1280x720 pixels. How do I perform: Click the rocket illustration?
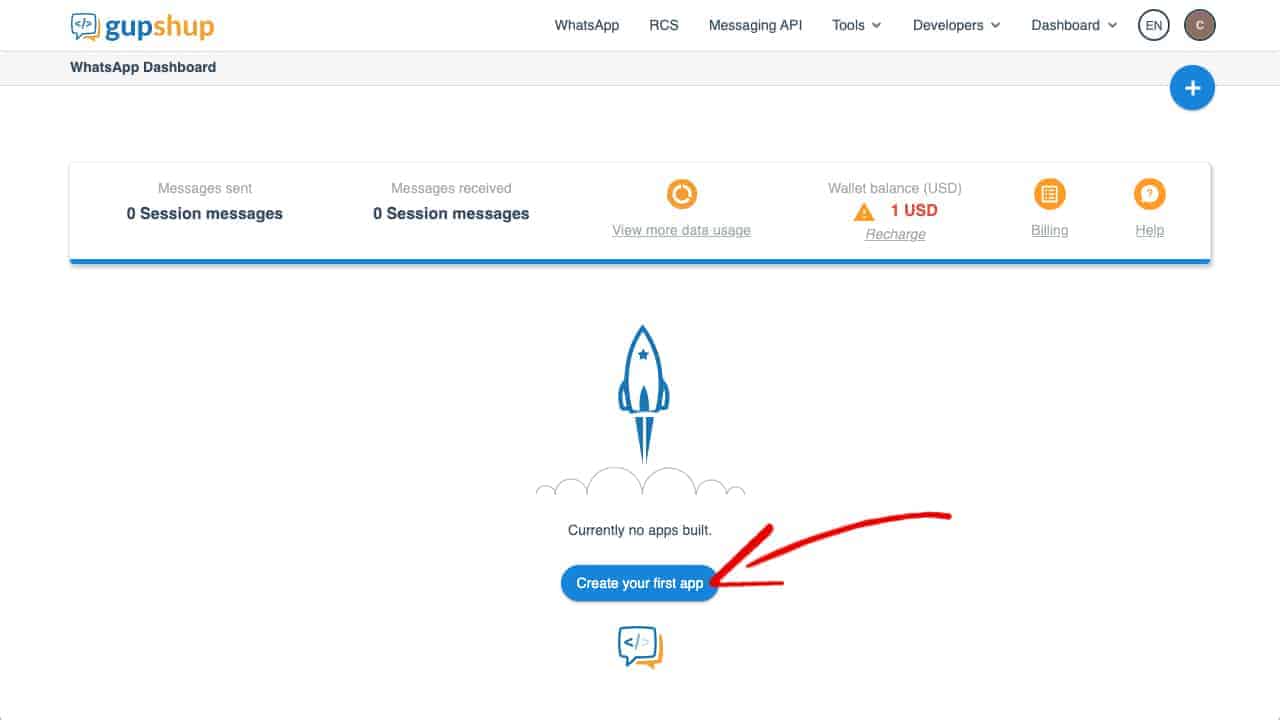[x=641, y=395]
